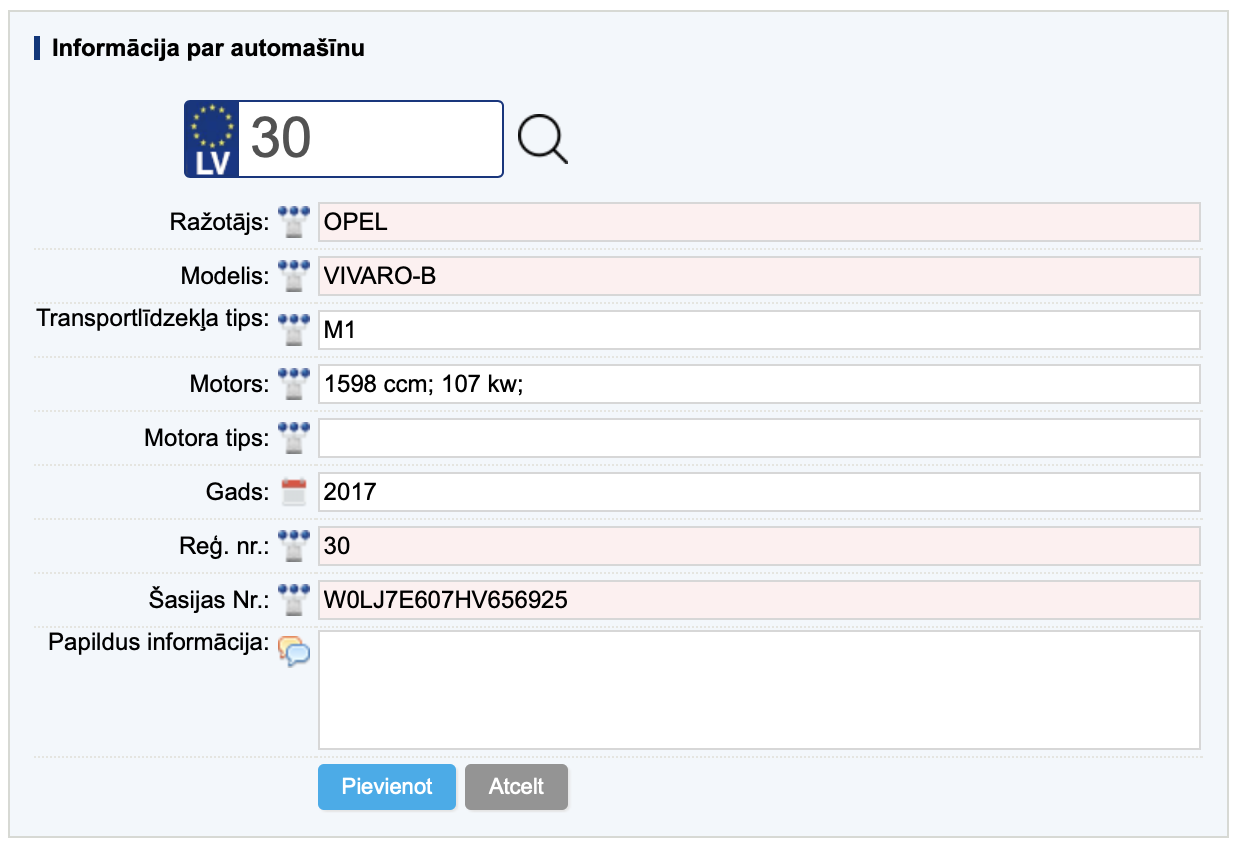Click the Transportlīdzekļa tips label
1238x848 pixels.
coord(154,319)
